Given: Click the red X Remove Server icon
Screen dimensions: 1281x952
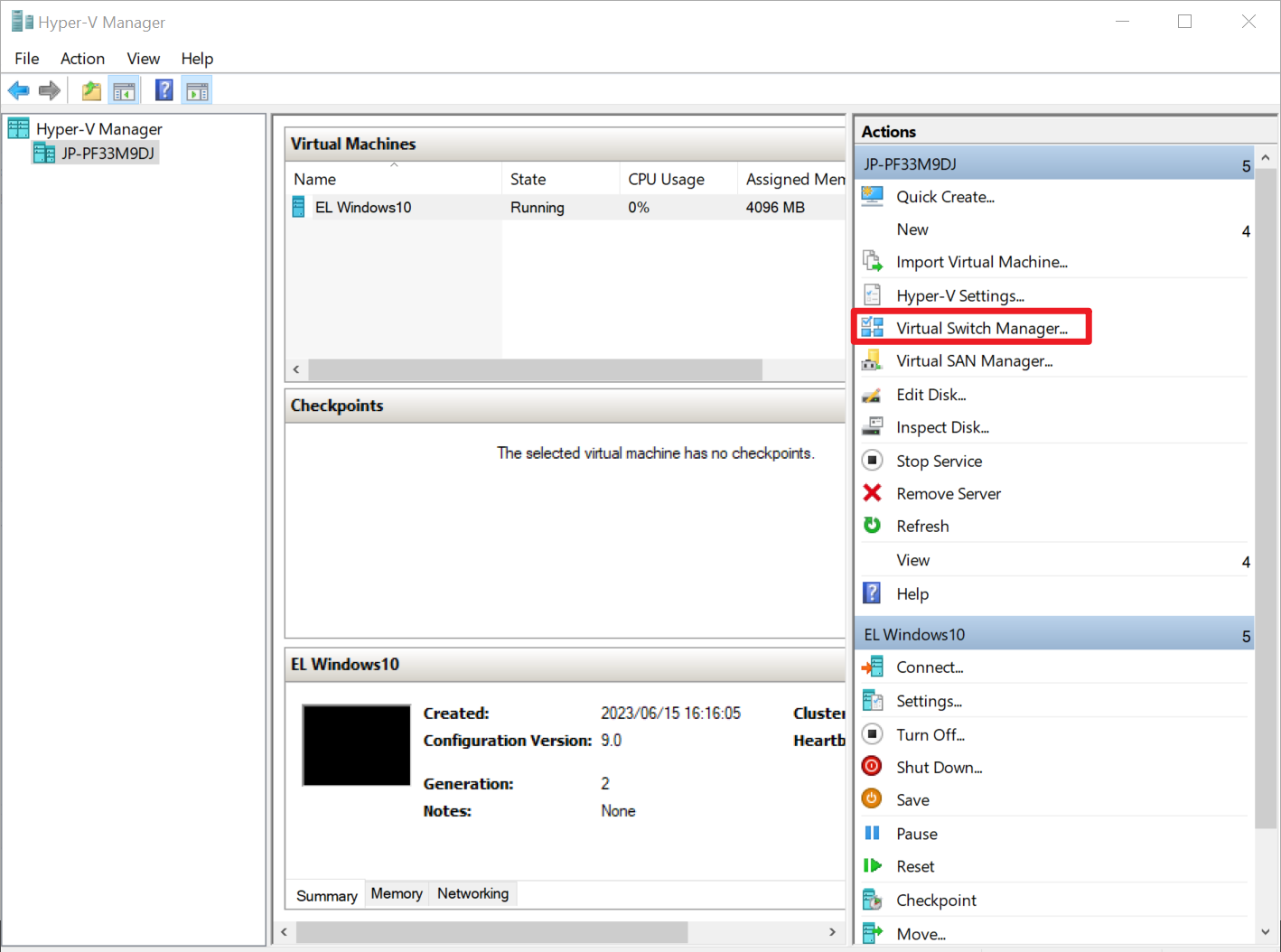Looking at the screenshot, I should 872,493.
